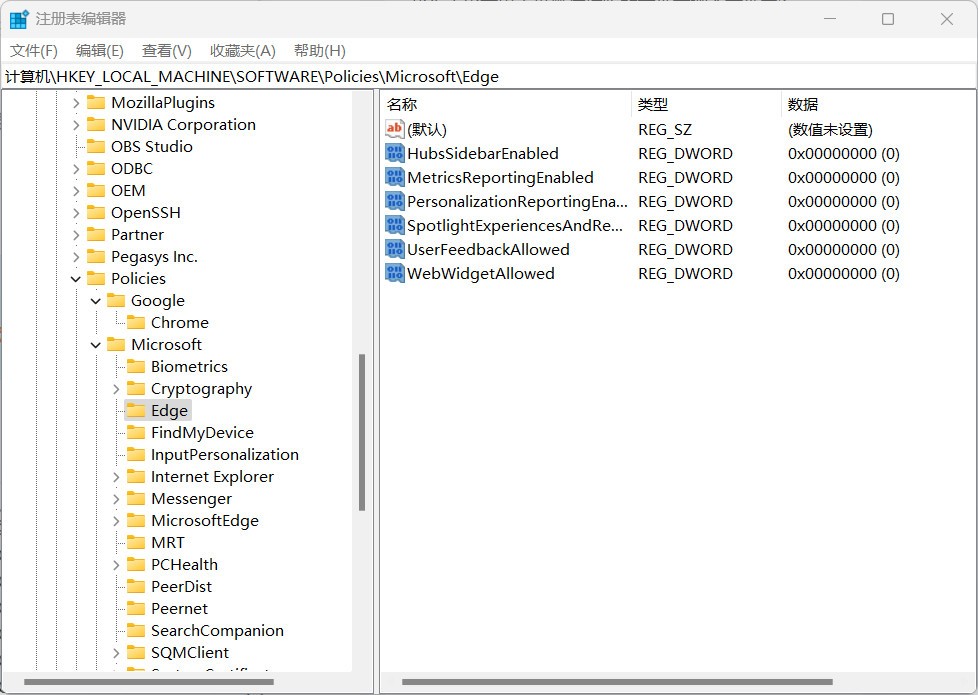Click the MRT folder icon

click(136, 542)
